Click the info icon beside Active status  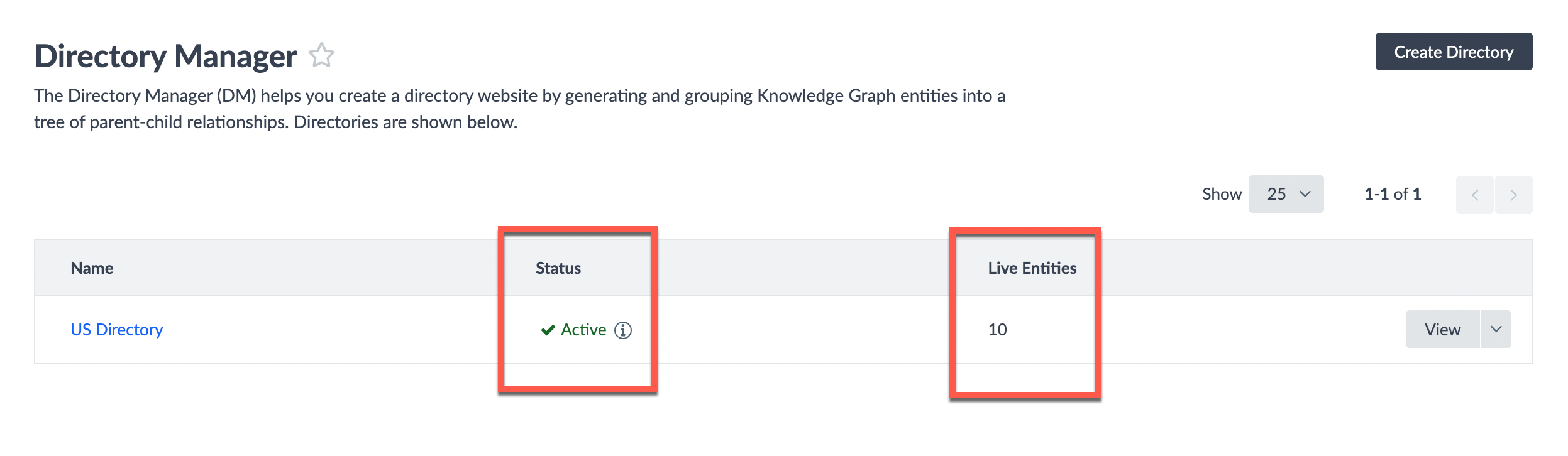click(622, 330)
